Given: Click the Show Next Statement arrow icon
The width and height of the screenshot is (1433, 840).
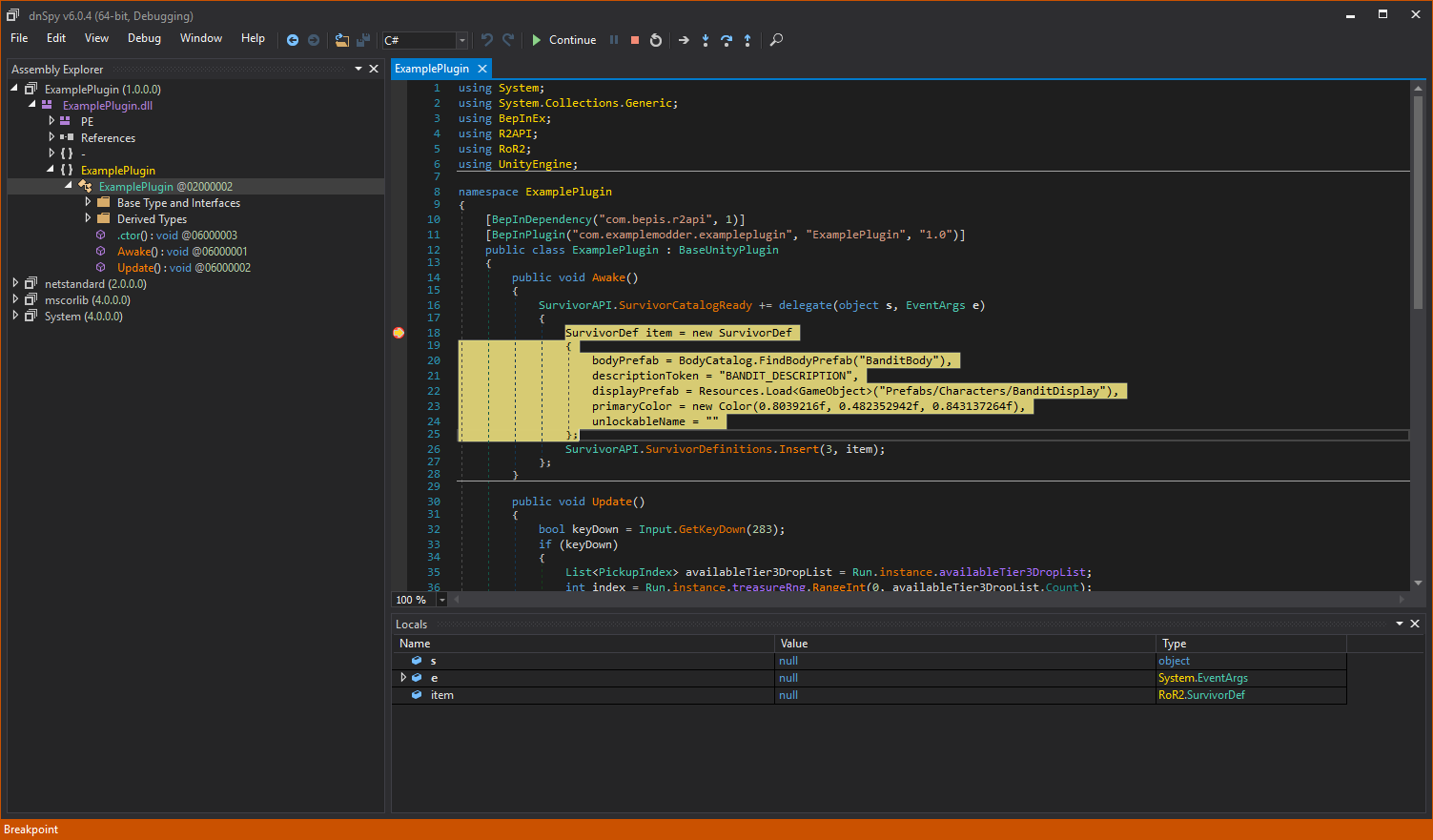Looking at the screenshot, I should [x=684, y=40].
